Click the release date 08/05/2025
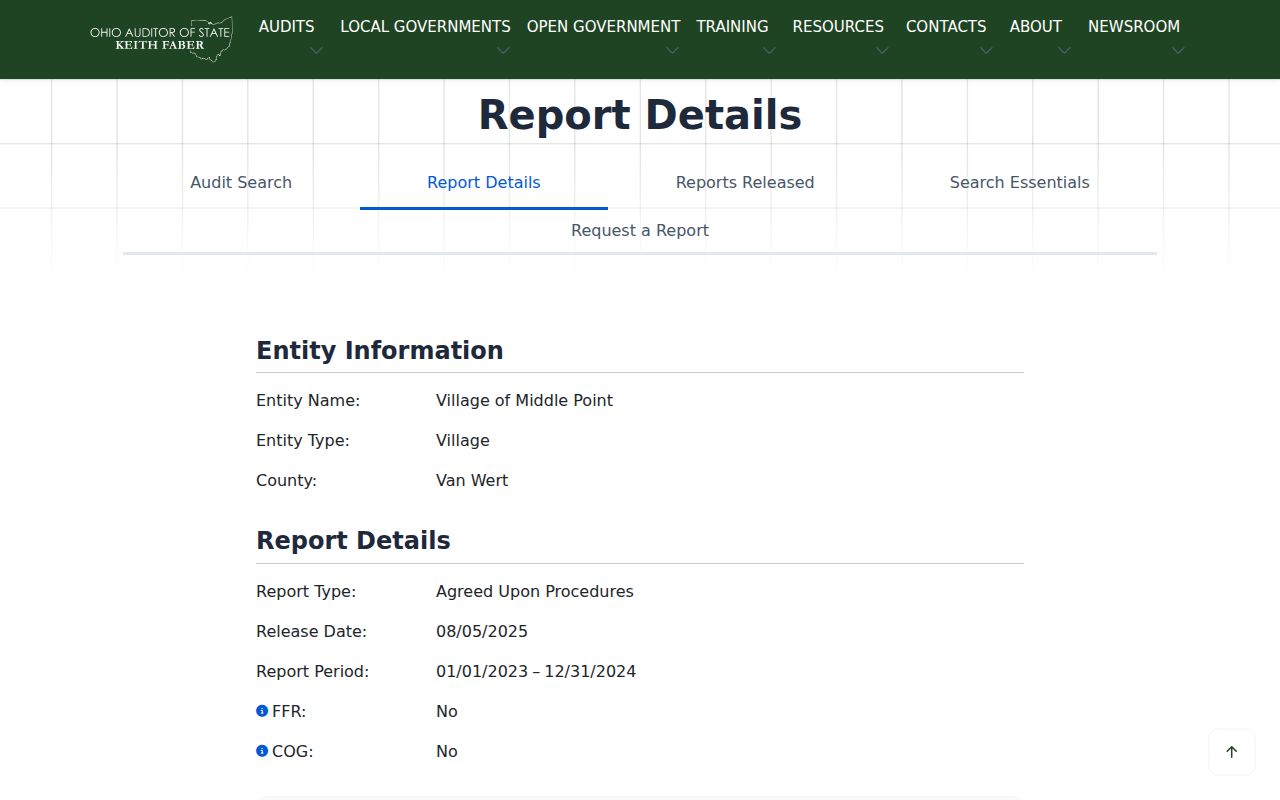The width and height of the screenshot is (1280, 800). point(482,631)
